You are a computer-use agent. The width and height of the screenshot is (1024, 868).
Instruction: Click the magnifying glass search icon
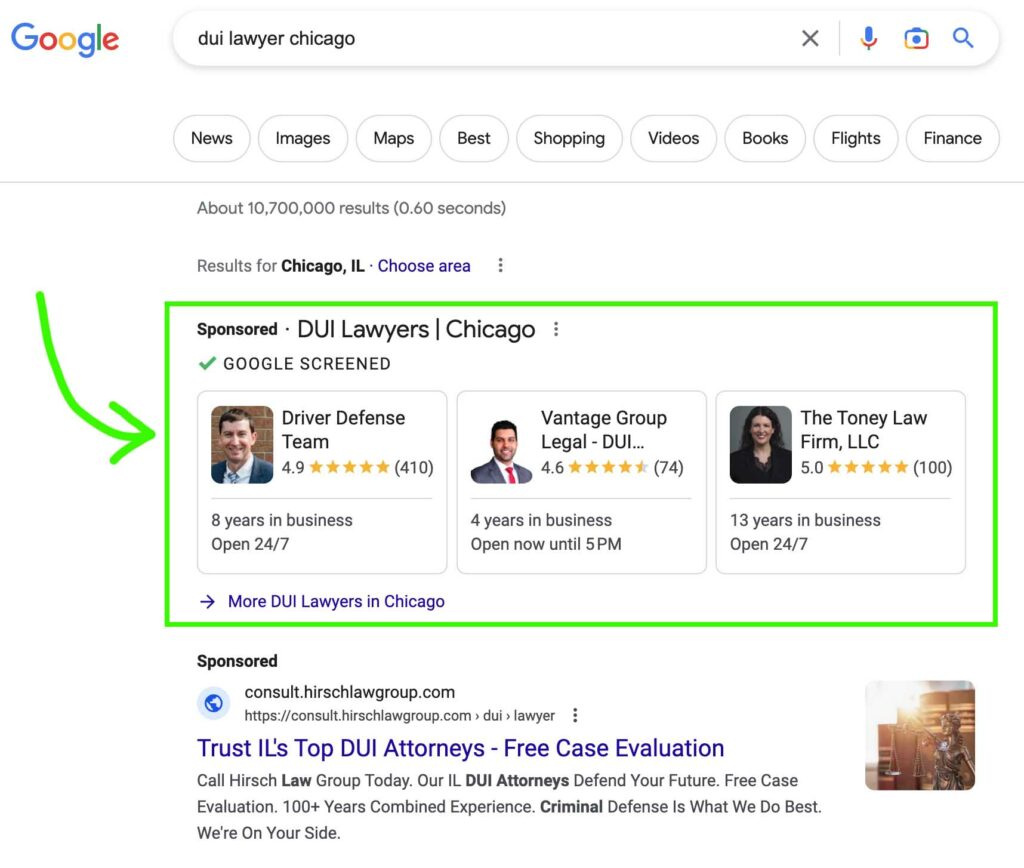point(963,39)
